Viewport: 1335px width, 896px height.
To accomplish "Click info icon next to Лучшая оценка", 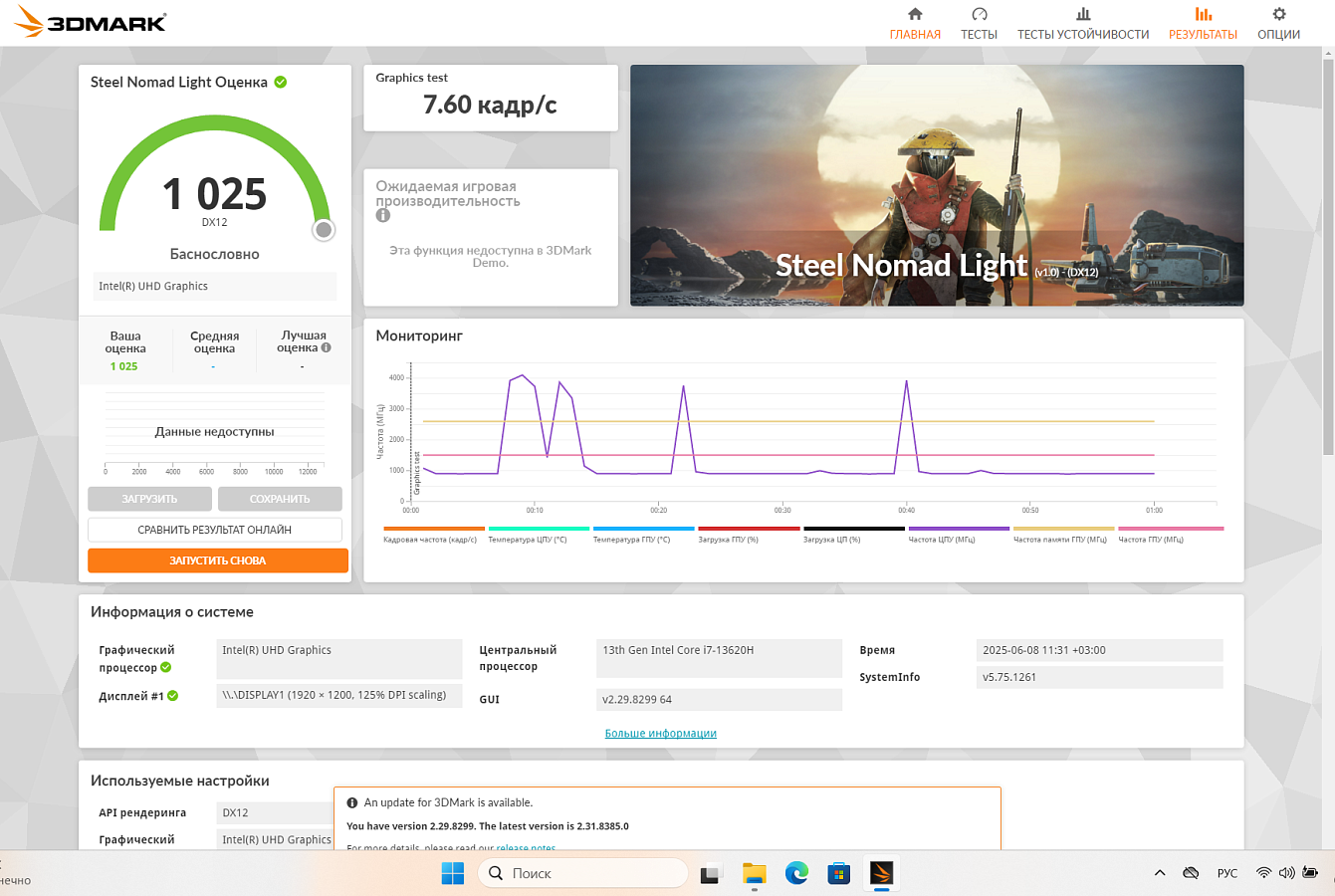I will click(326, 347).
